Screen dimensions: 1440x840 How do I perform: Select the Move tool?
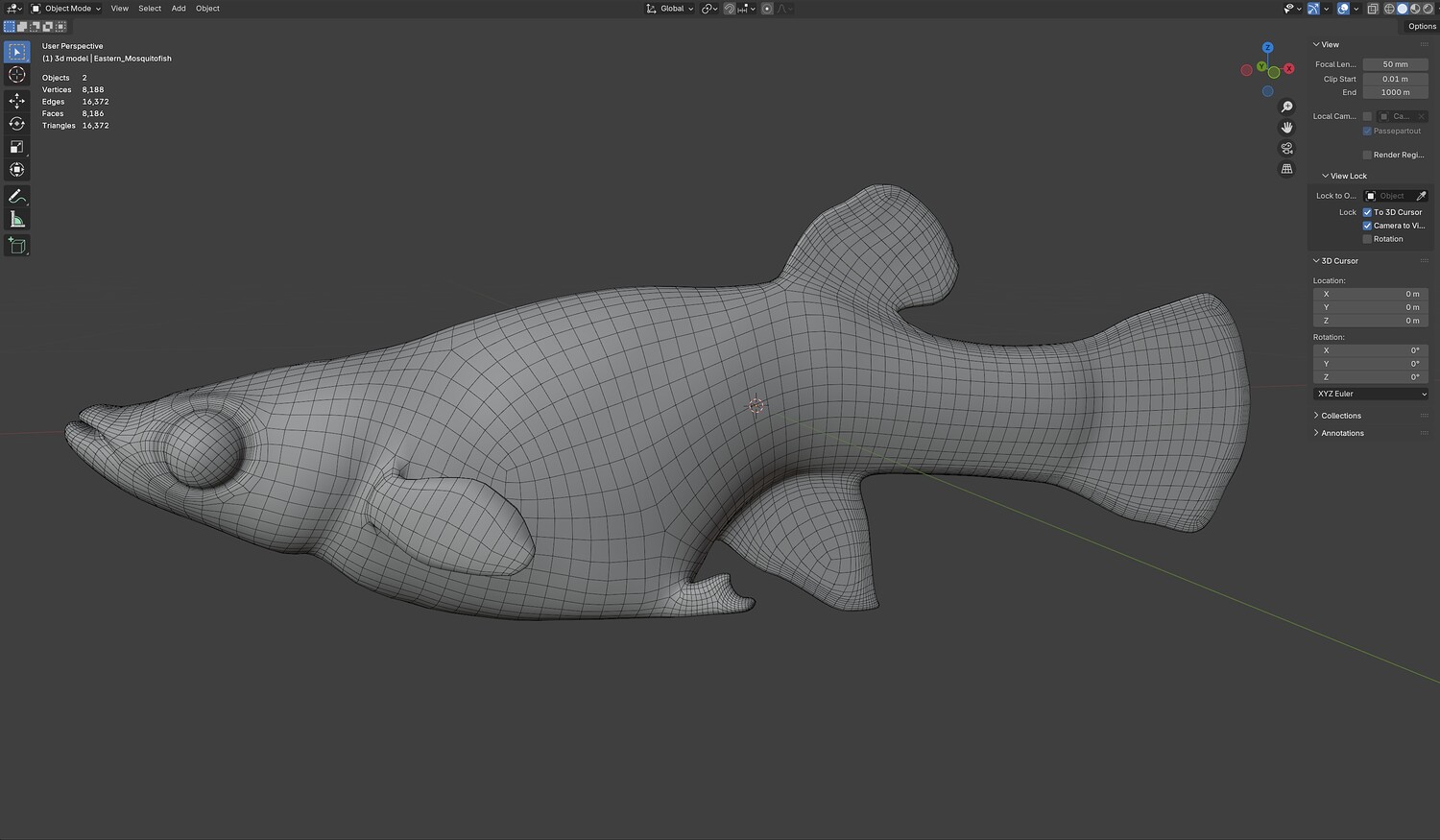17,101
